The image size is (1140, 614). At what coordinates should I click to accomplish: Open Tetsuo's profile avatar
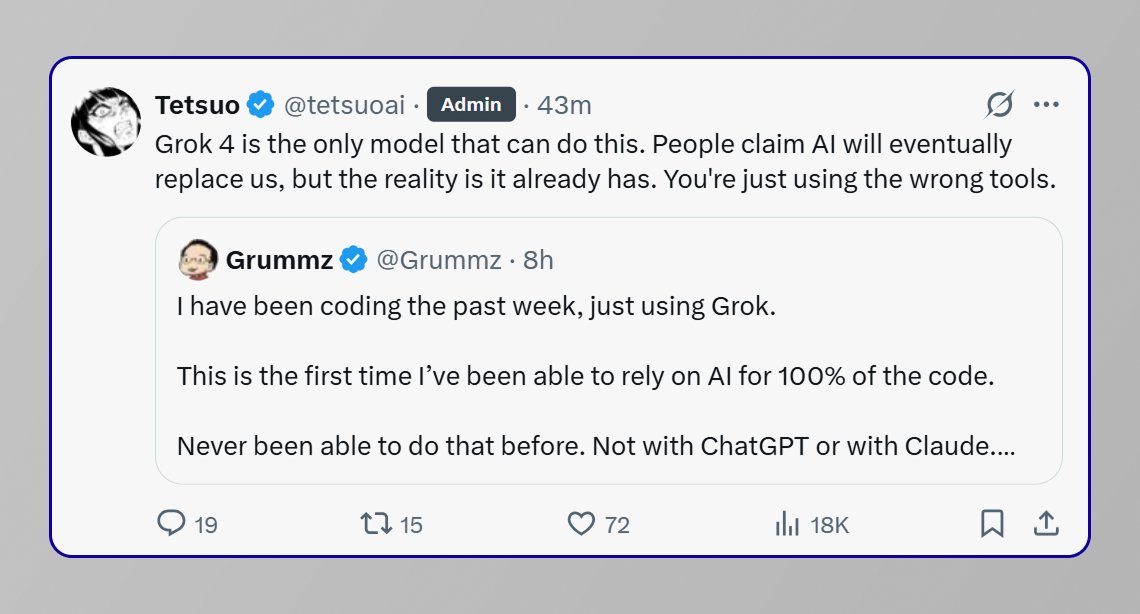coord(105,122)
